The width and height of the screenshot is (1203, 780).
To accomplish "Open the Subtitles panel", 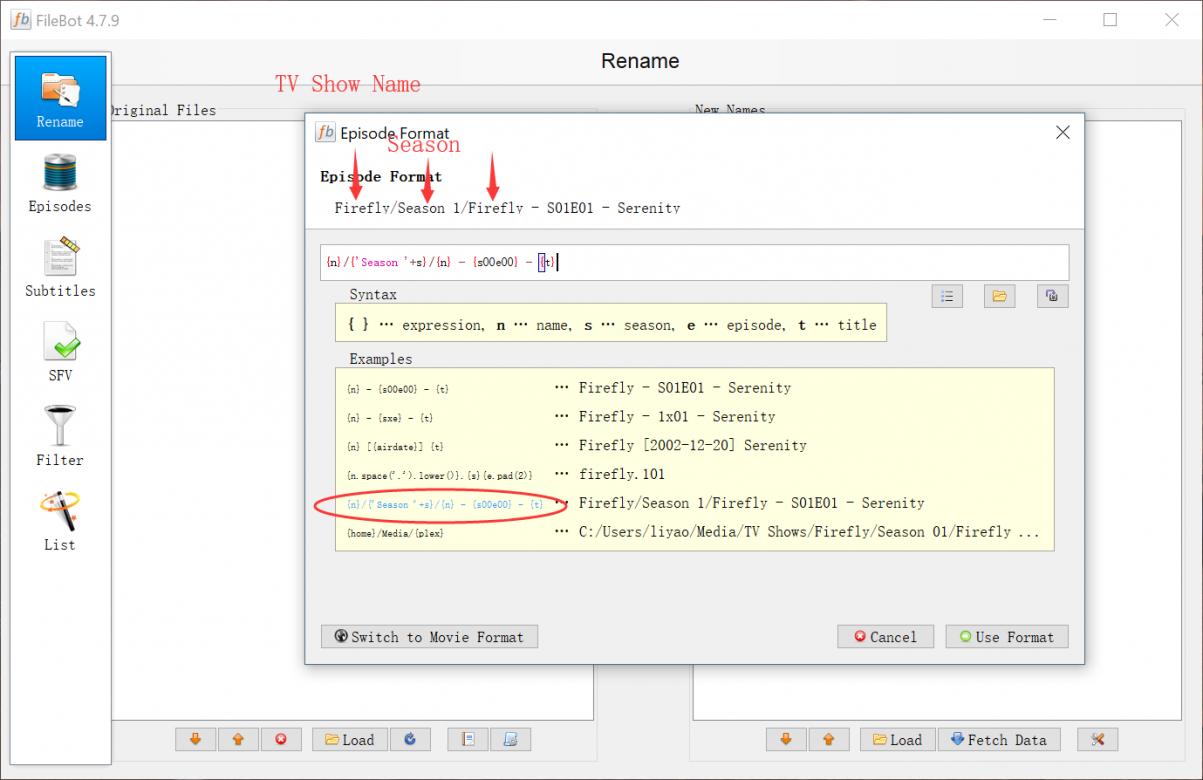I will coord(60,268).
